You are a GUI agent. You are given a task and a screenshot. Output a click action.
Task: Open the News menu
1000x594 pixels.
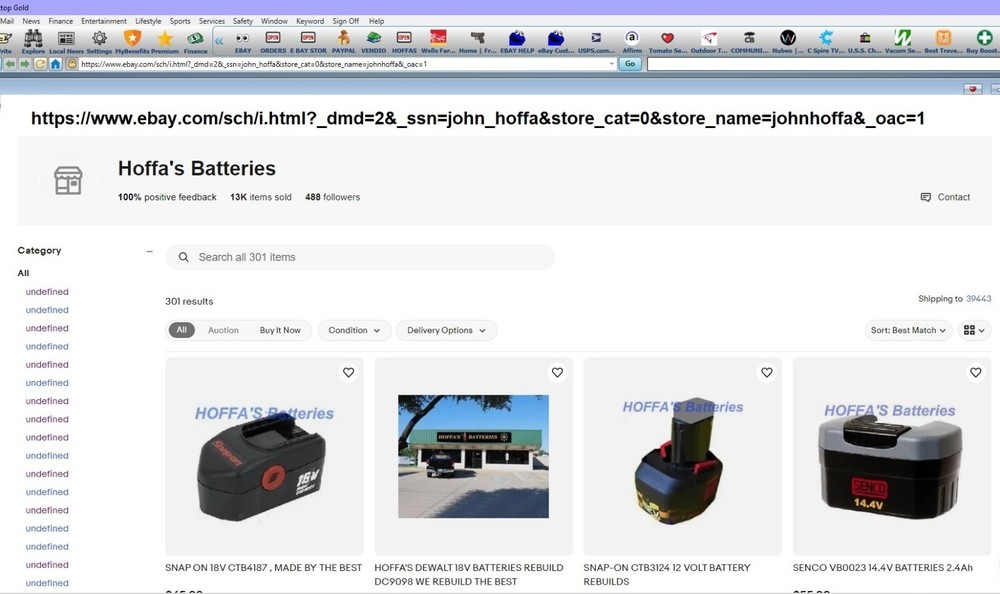(x=31, y=21)
